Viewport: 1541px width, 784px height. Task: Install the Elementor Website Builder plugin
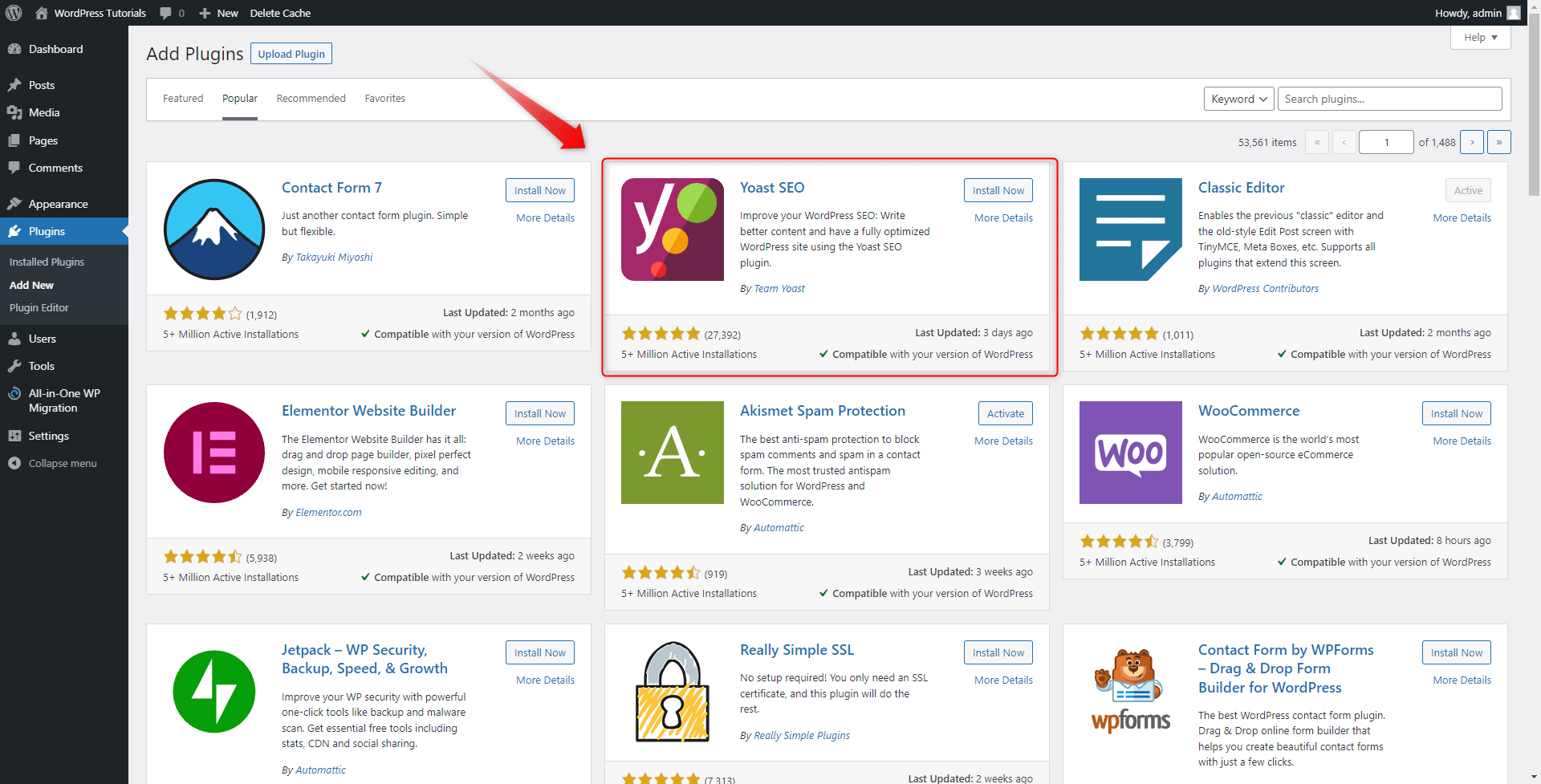tap(540, 413)
